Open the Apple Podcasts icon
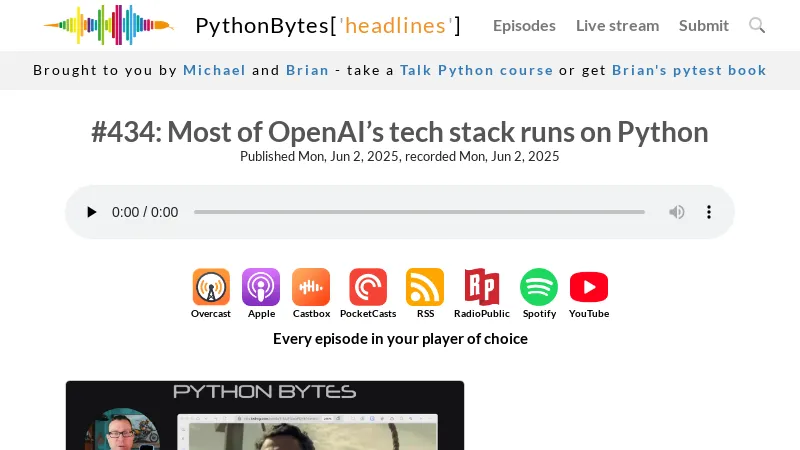 point(261,288)
